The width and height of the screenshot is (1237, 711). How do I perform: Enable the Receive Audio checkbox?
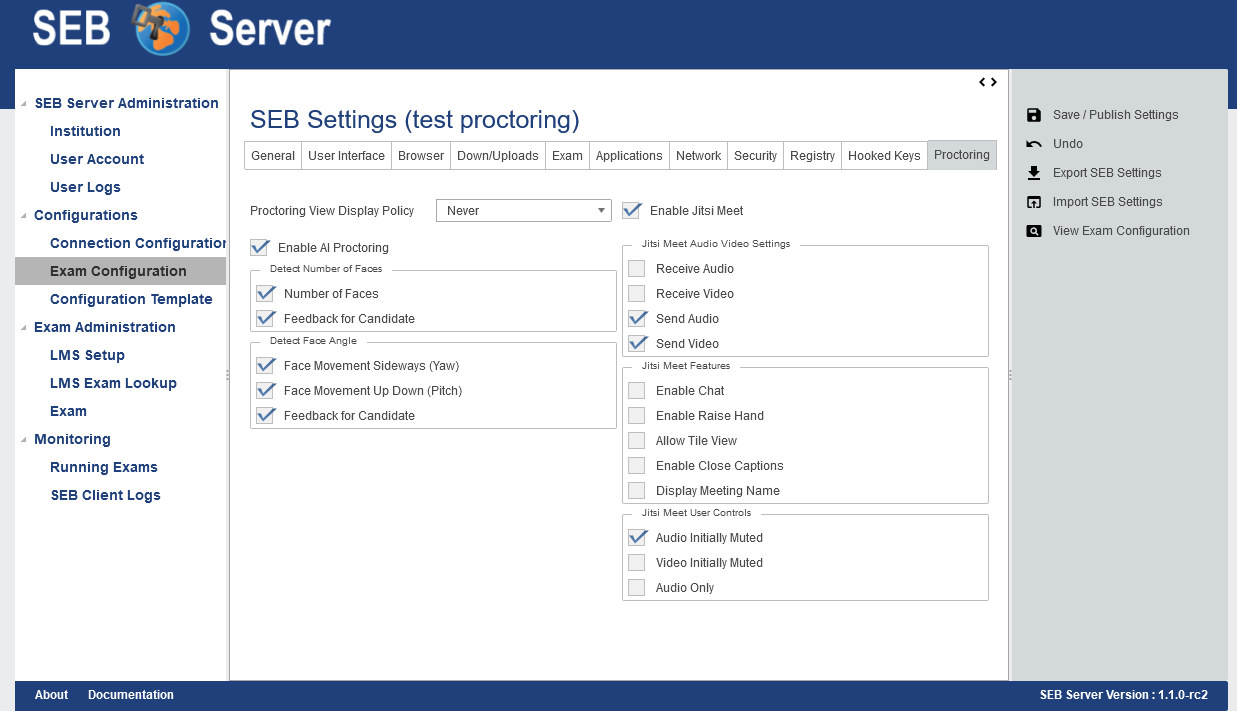click(636, 269)
